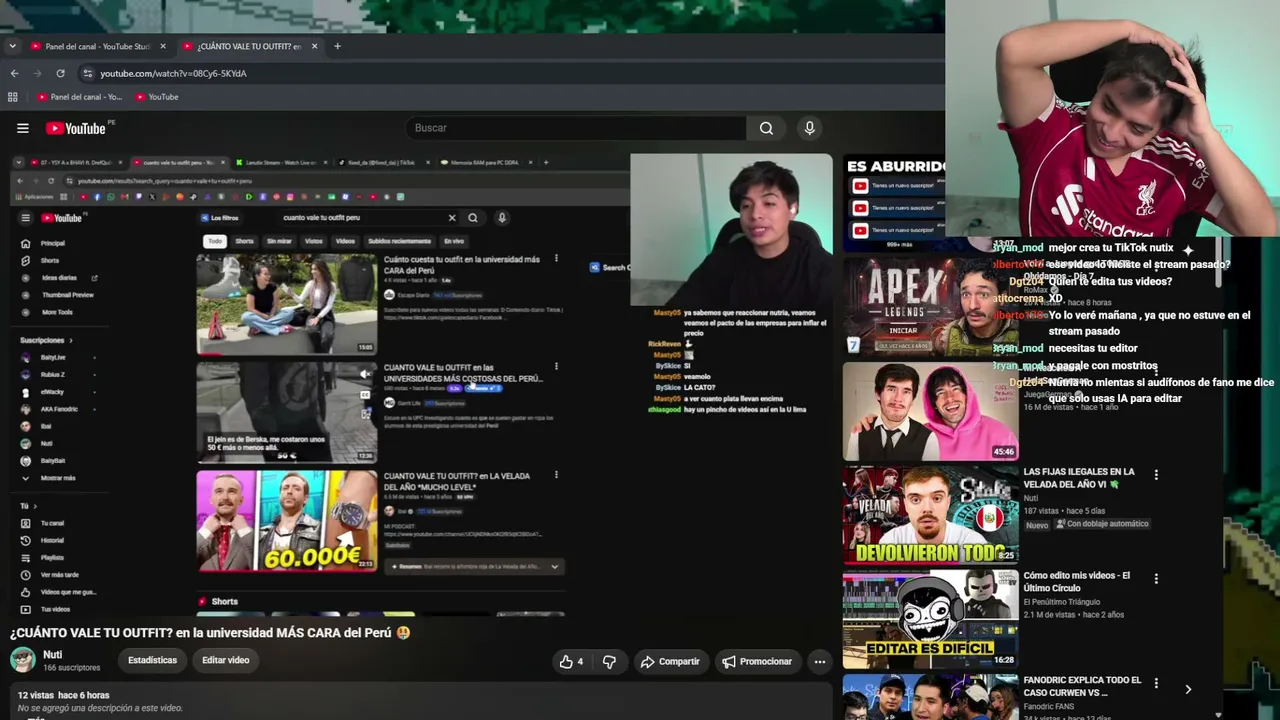Click "2.1 M de vistas · hace 2 años"
The height and width of the screenshot is (720, 1280).
1073,614
